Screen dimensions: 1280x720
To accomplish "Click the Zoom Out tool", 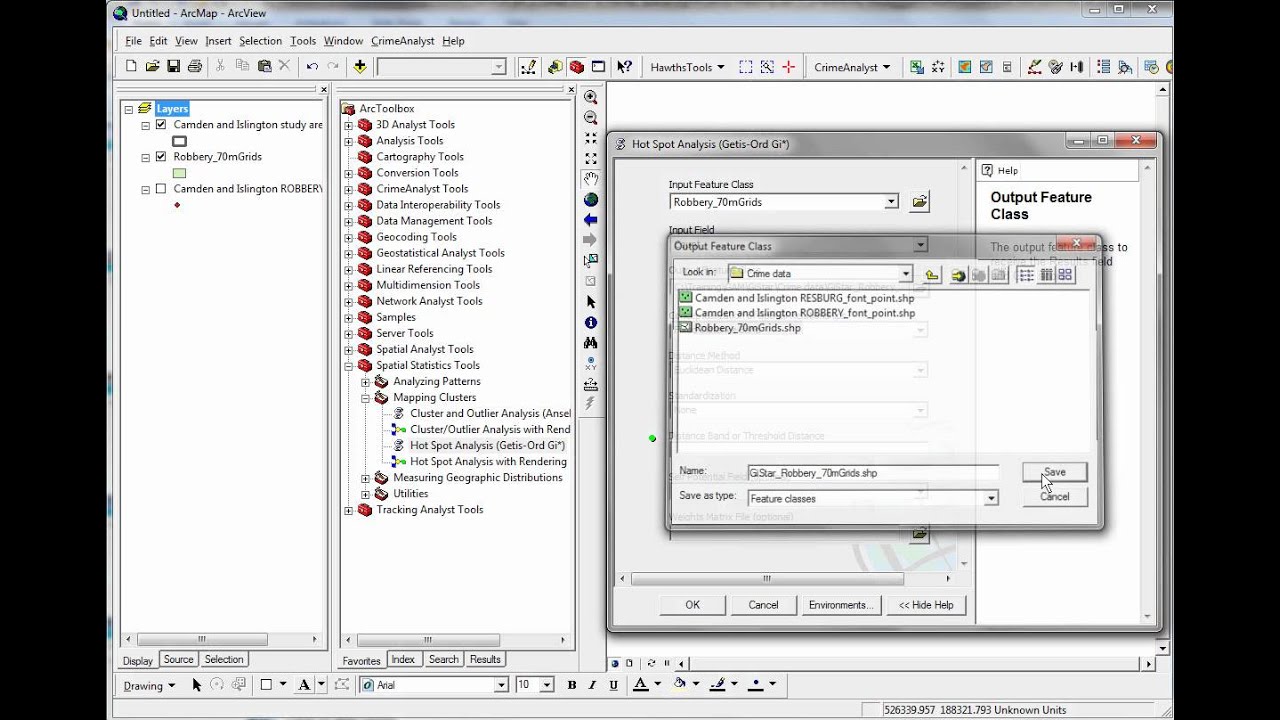I will pyautogui.click(x=590, y=117).
